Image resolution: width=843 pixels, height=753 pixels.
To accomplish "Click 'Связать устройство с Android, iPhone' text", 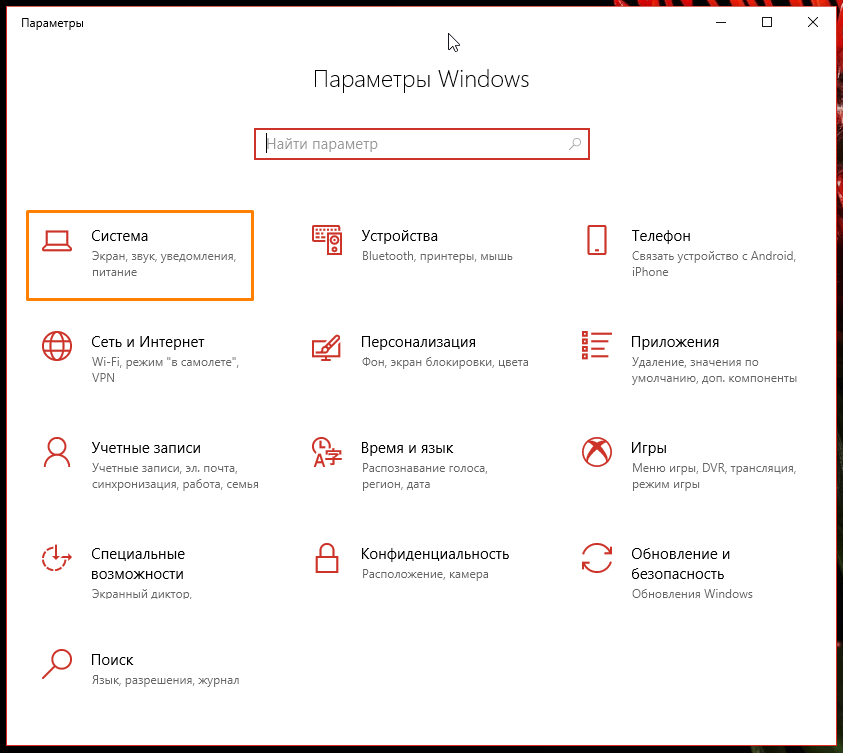I will (x=713, y=264).
